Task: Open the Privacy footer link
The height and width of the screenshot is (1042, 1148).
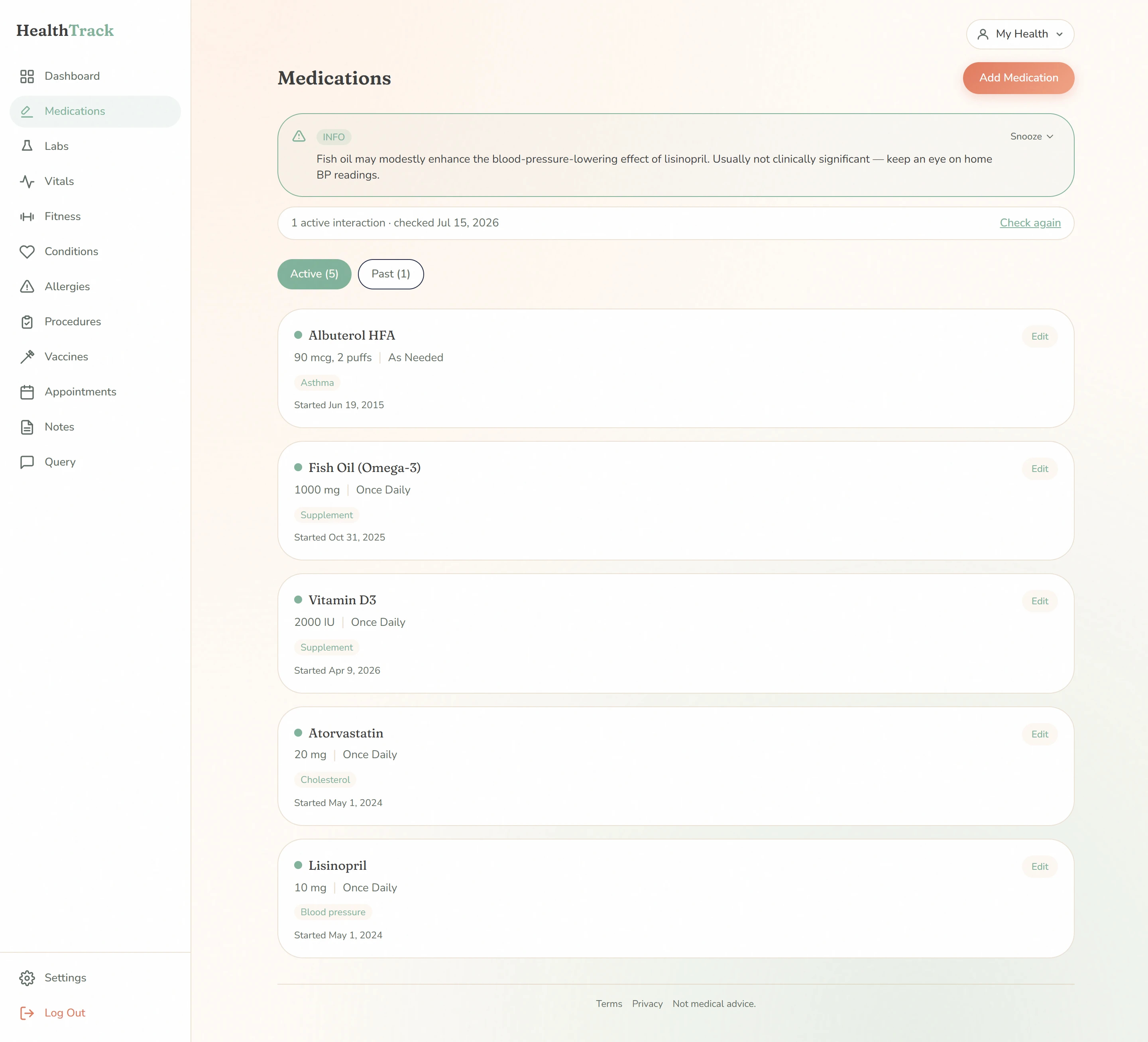Action: point(647,1004)
